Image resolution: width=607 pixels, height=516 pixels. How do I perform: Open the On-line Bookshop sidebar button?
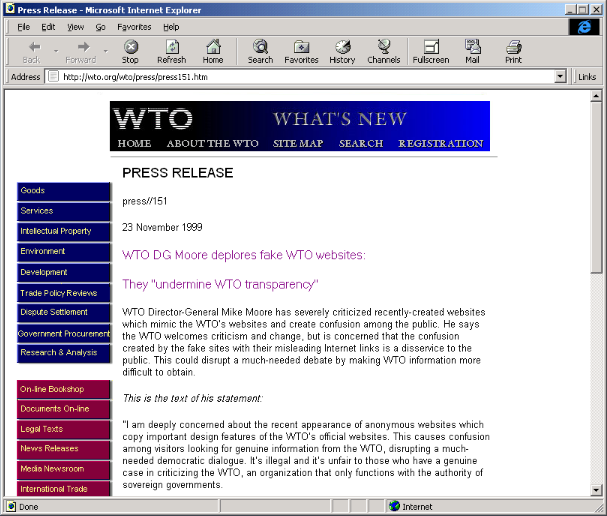[63, 389]
